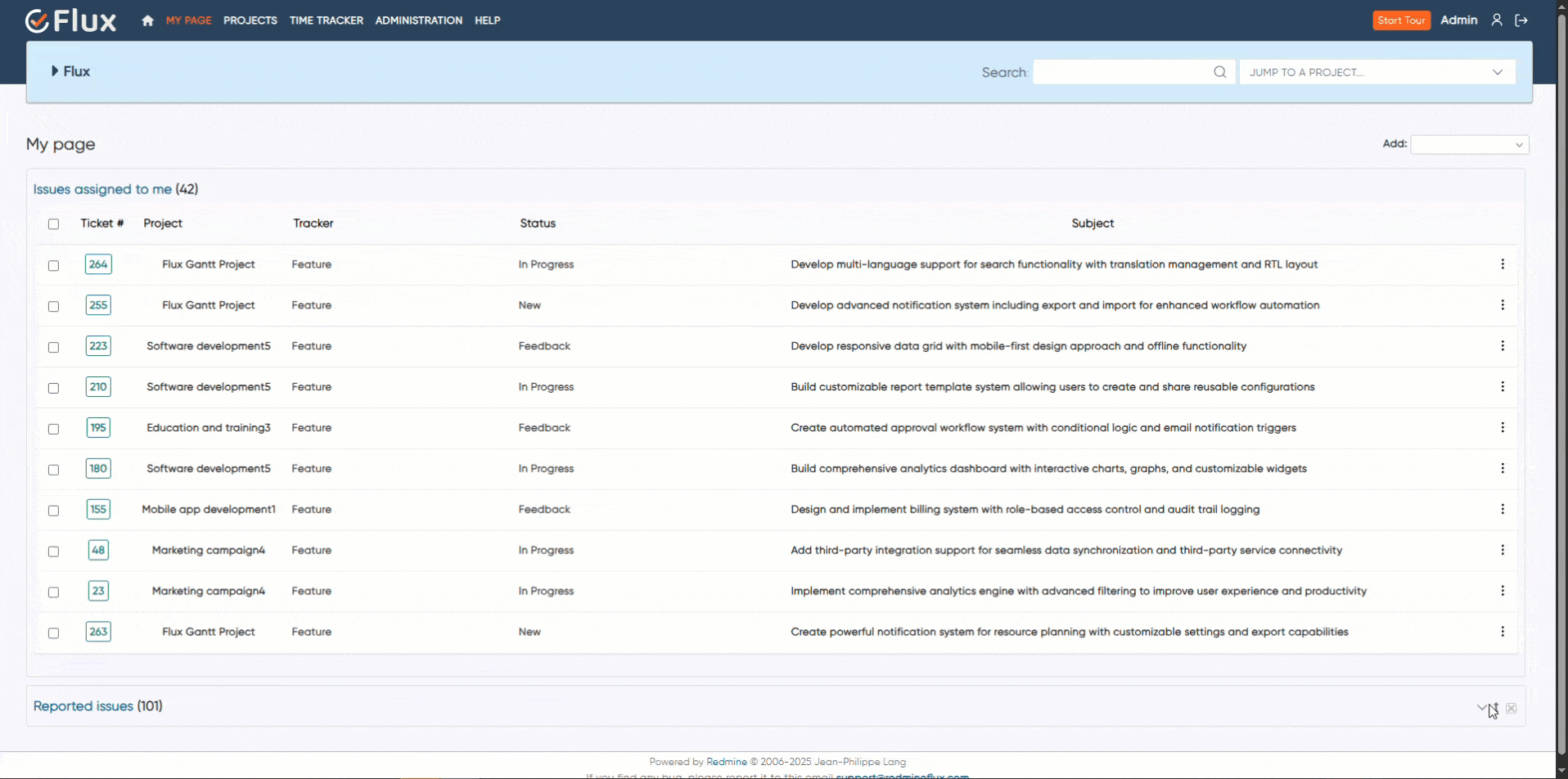
Task: Open the three-dot menu for ticket 264
Action: tap(1502, 264)
